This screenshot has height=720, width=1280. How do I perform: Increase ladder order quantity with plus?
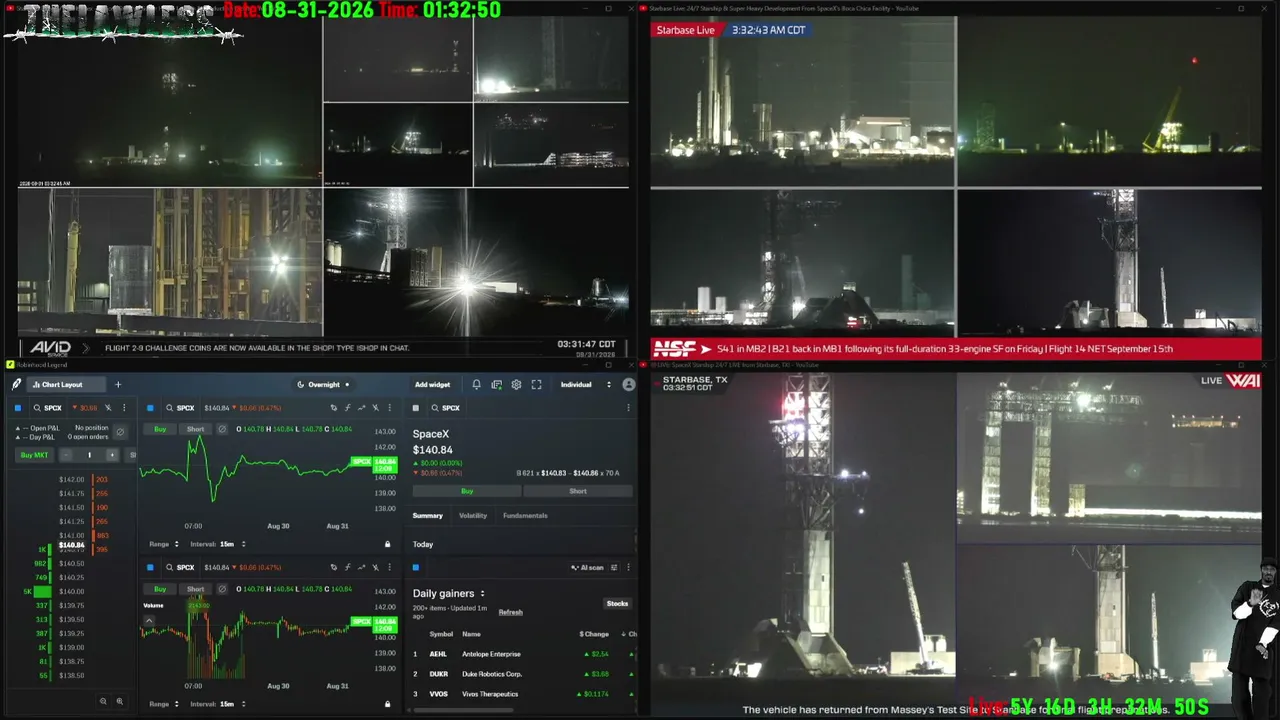[112, 455]
